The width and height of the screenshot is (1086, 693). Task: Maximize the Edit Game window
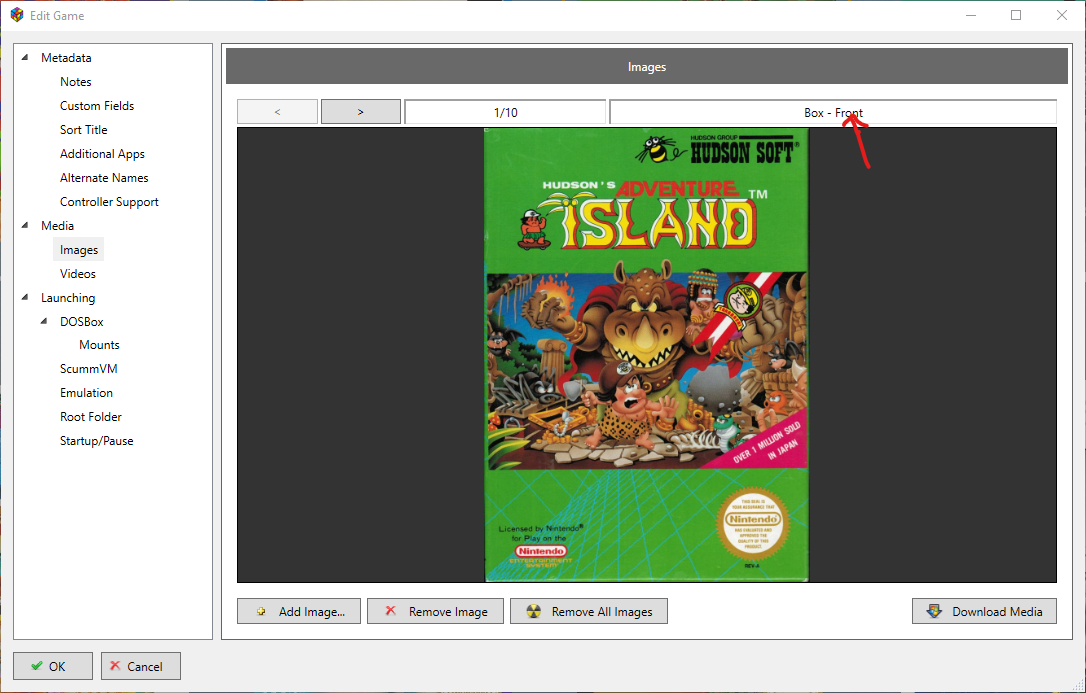coord(1016,15)
